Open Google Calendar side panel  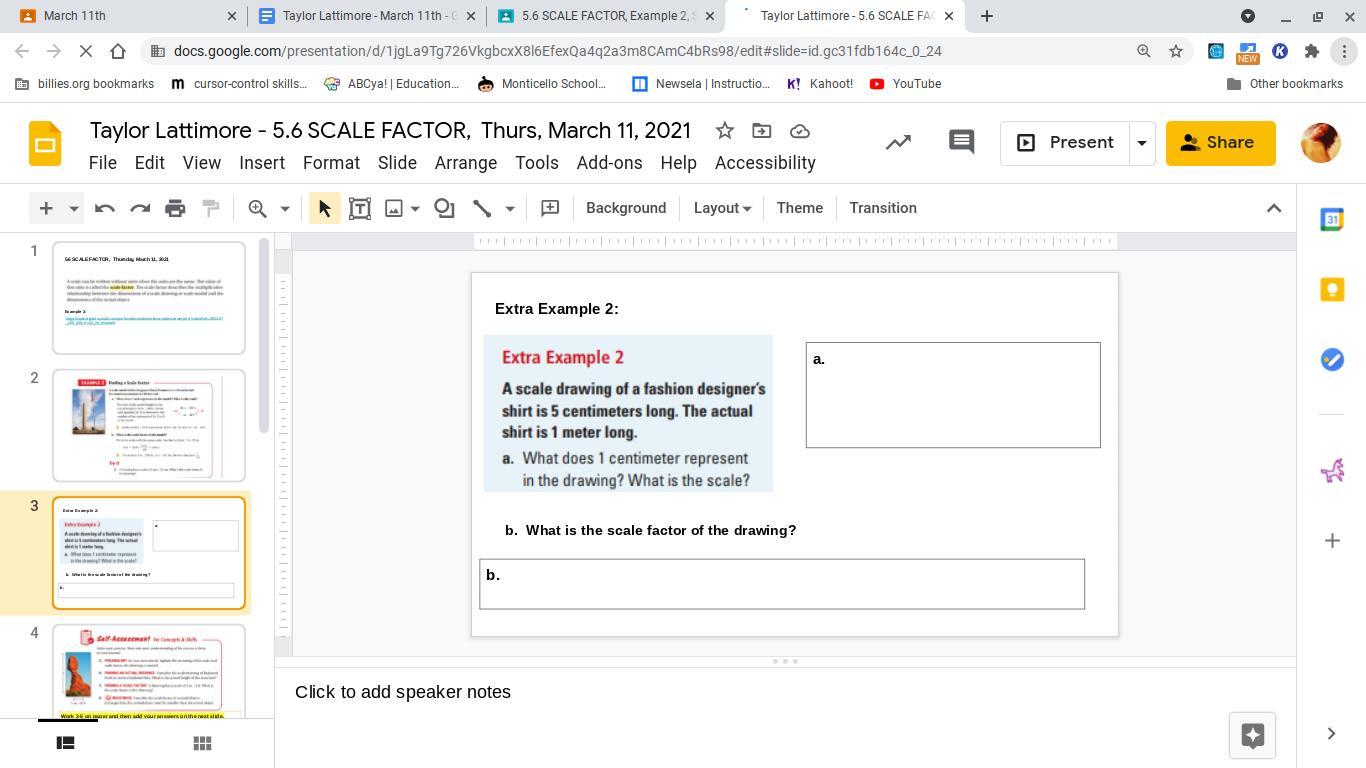pyautogui.click(x=1332, y=220)
